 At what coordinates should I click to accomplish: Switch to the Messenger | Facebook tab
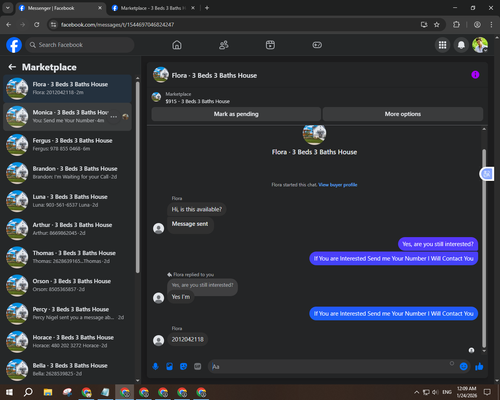tap(60, 8)
